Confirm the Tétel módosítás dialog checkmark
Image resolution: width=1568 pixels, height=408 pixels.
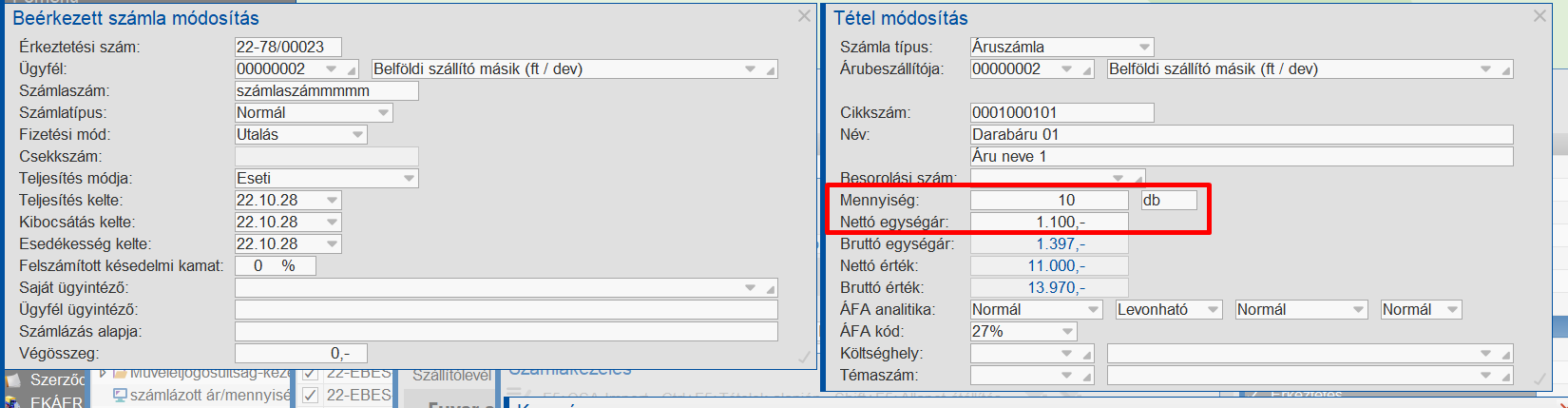(1539, 378)
